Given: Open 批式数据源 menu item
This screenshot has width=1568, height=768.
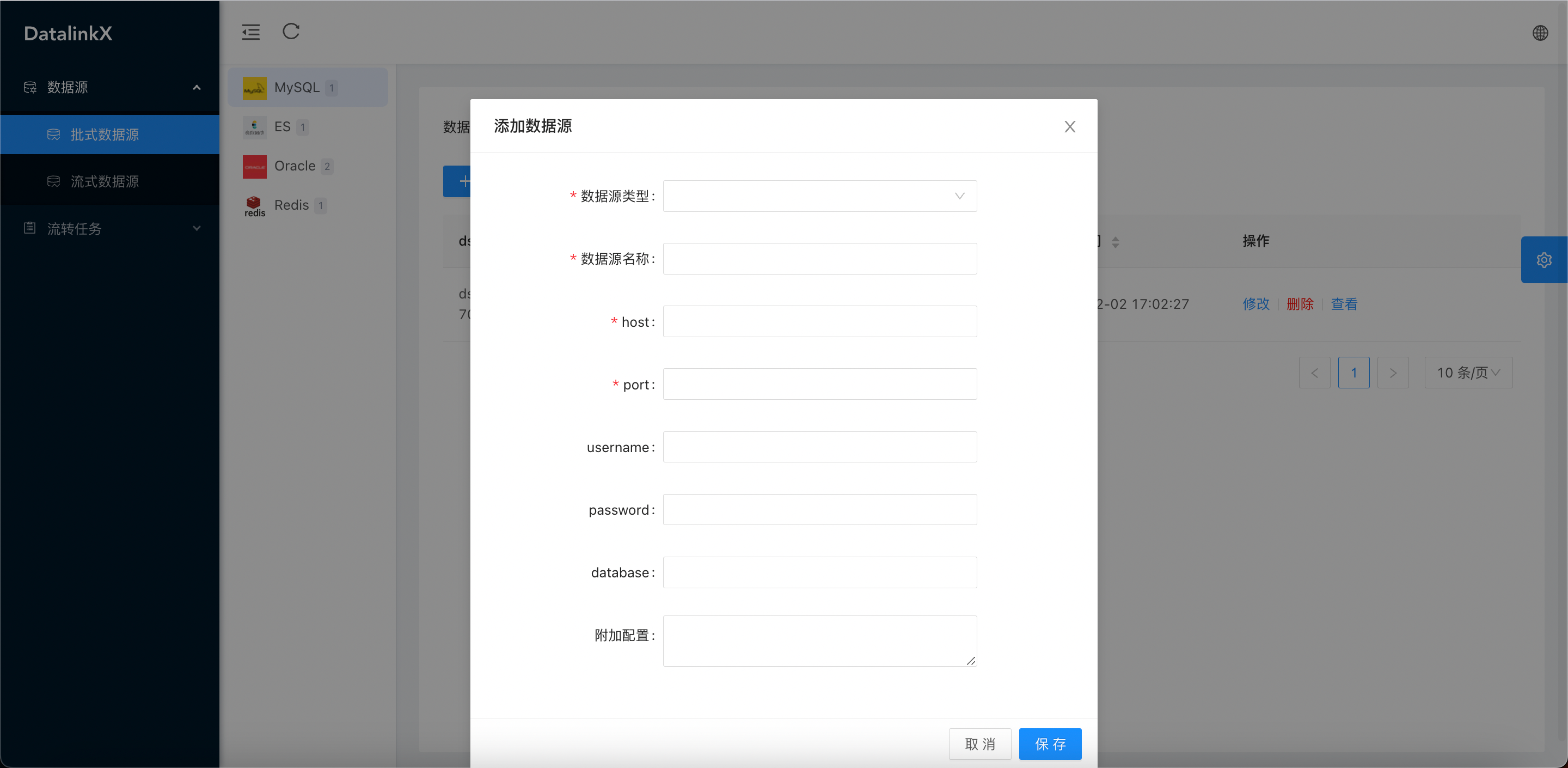Looking at the screenshot, I should 105,135.
